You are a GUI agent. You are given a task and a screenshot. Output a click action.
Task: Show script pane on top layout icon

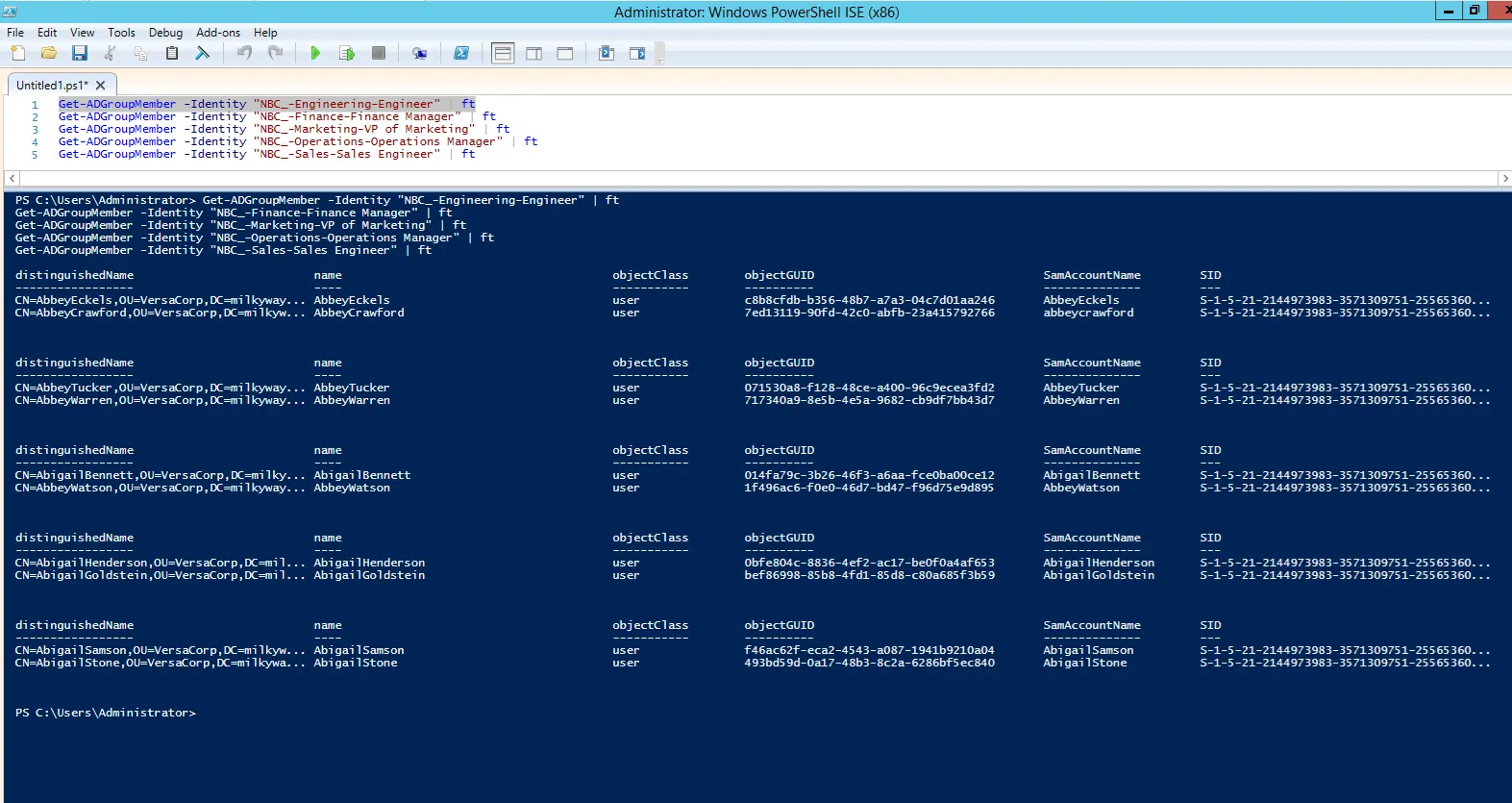[503, 53]
